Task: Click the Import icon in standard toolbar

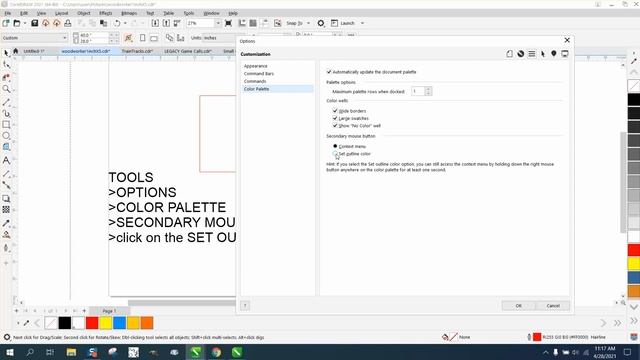Action: [155, 23]
